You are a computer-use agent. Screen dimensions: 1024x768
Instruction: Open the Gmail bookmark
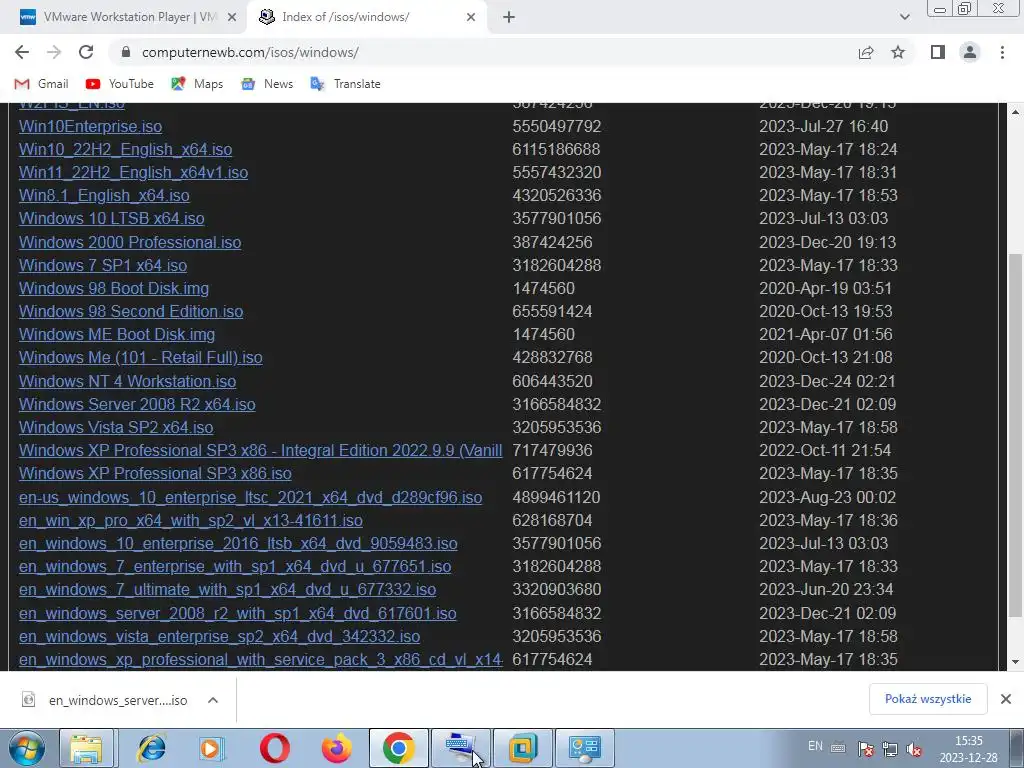pos(41,84)
